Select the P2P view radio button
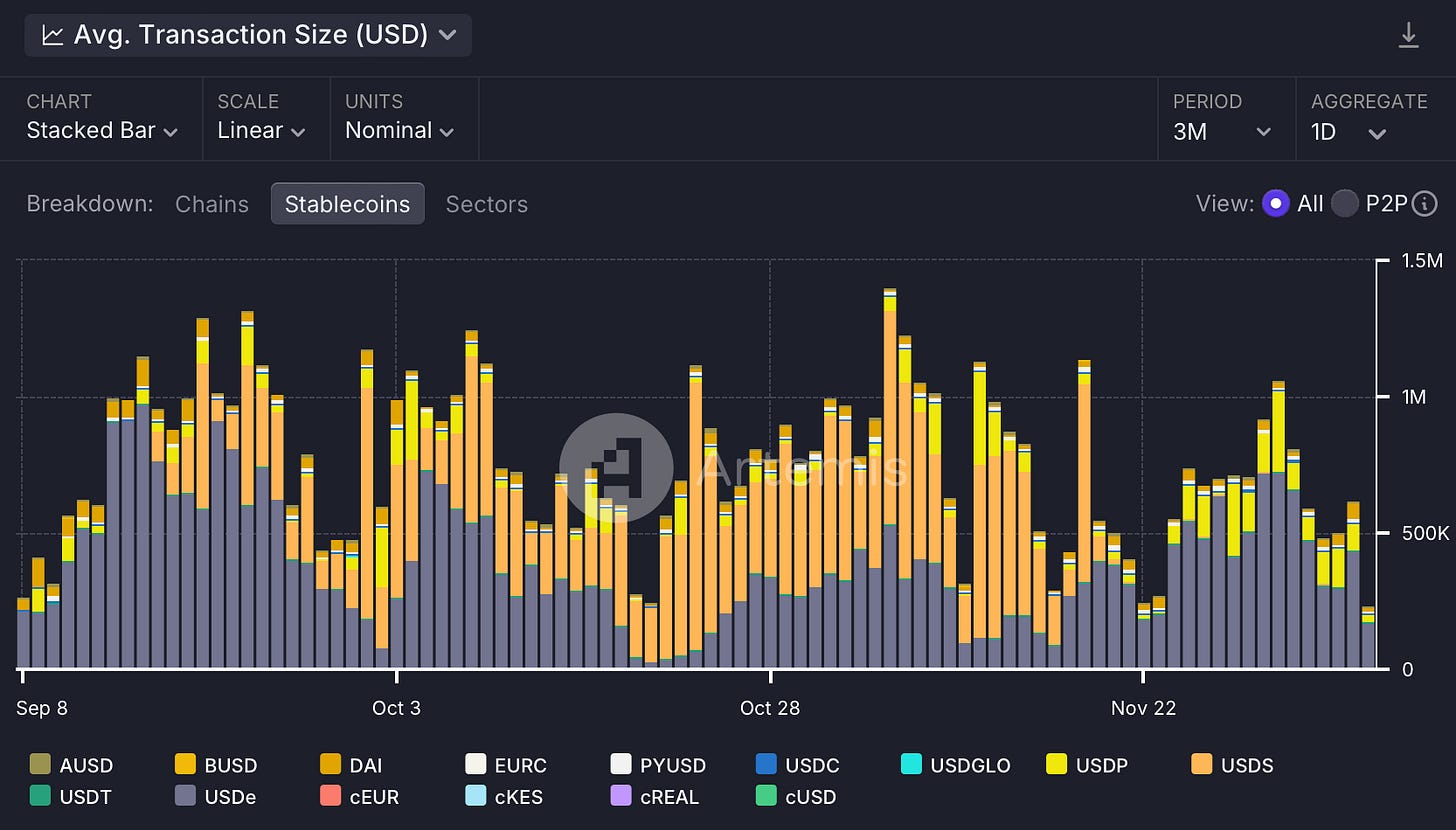Screen dimensions: 1456x830 (x=1345, y=204)
